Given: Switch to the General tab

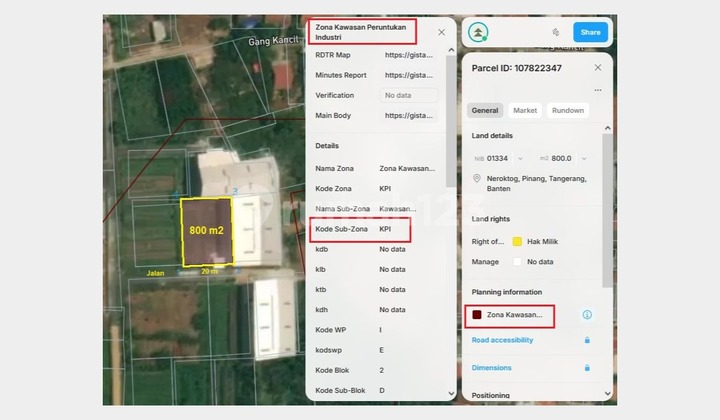Looking at the screenshot, I should 485,110.
